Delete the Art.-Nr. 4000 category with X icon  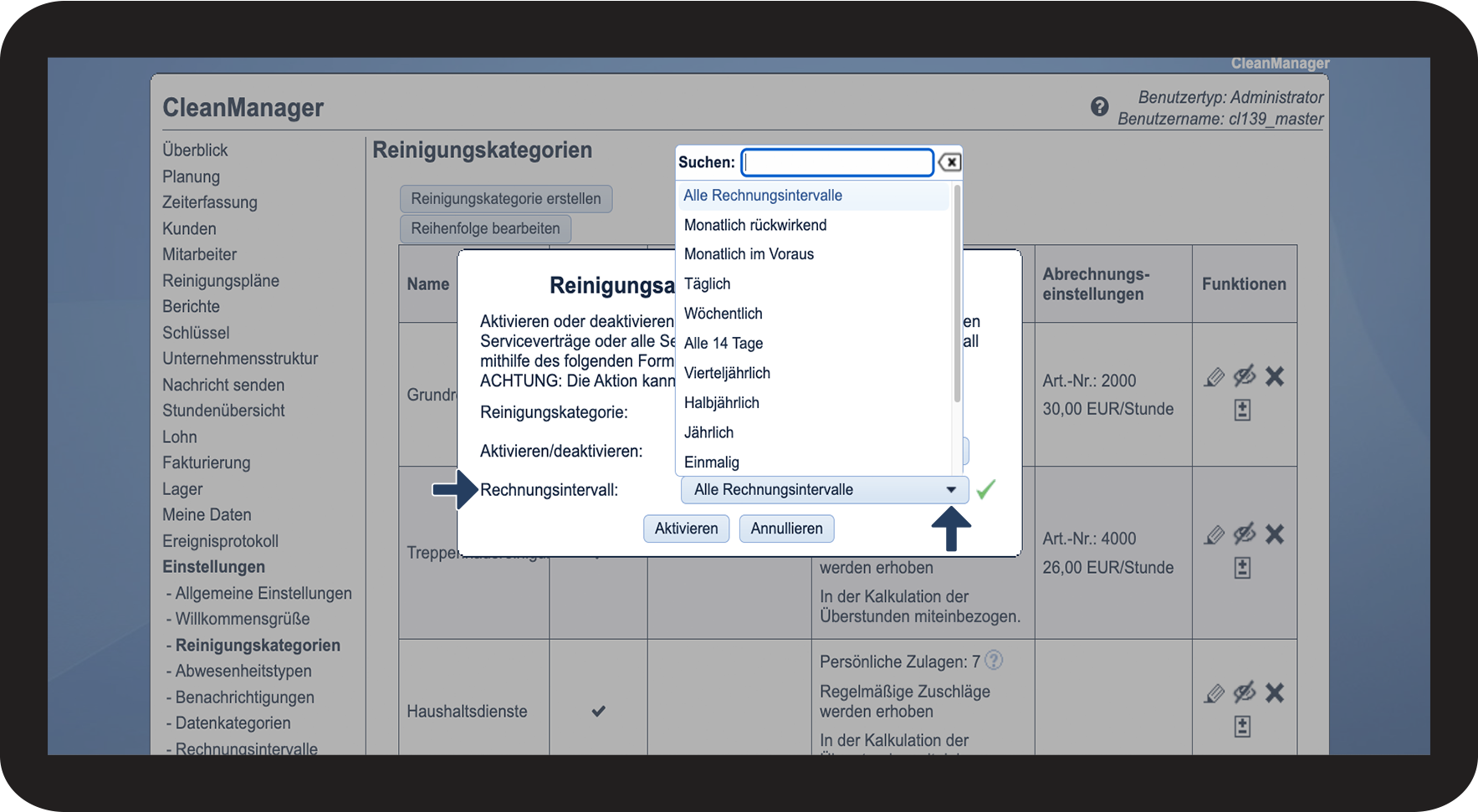[x=1275, y=534]
